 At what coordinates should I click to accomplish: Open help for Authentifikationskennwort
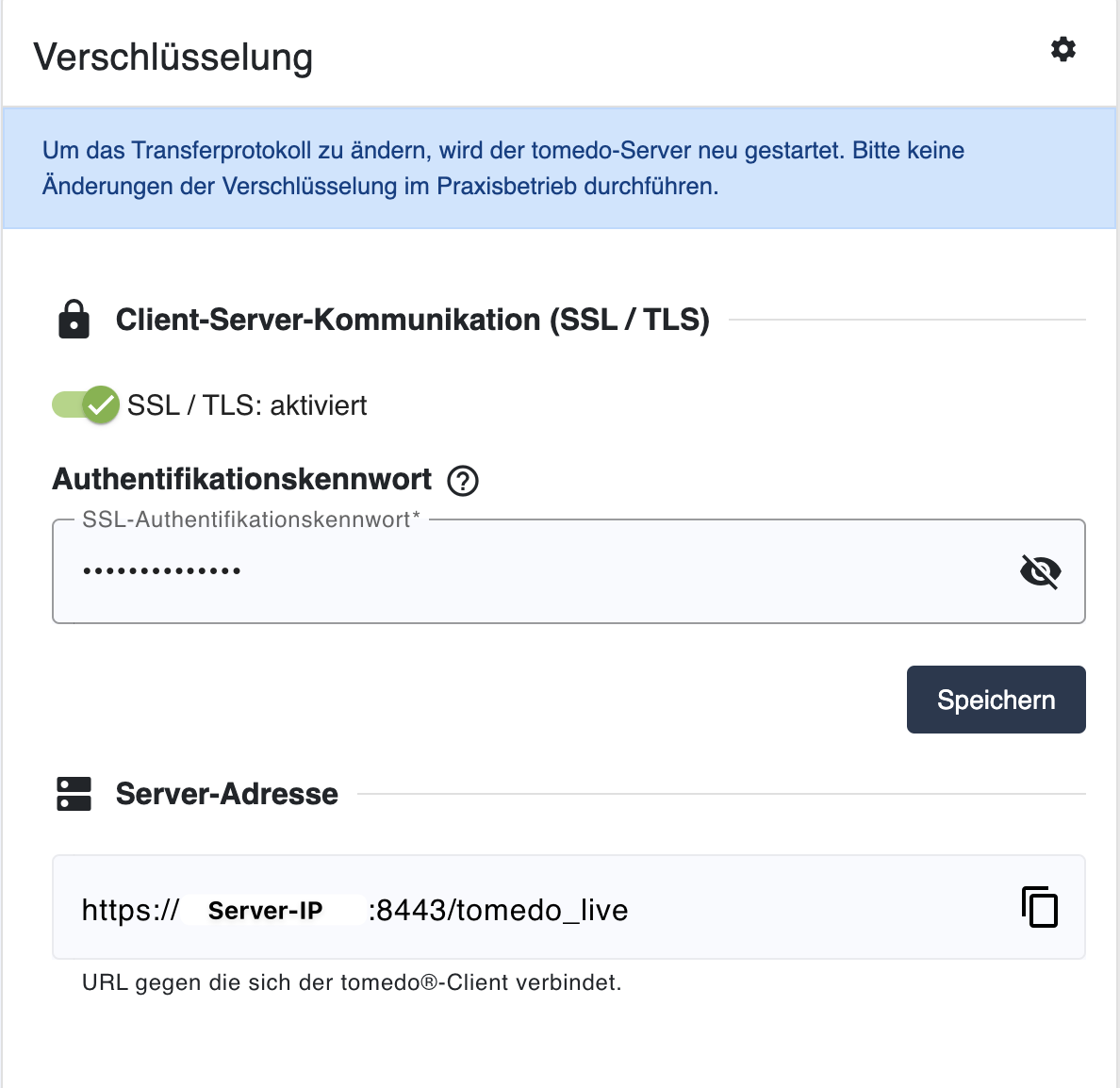463,481
